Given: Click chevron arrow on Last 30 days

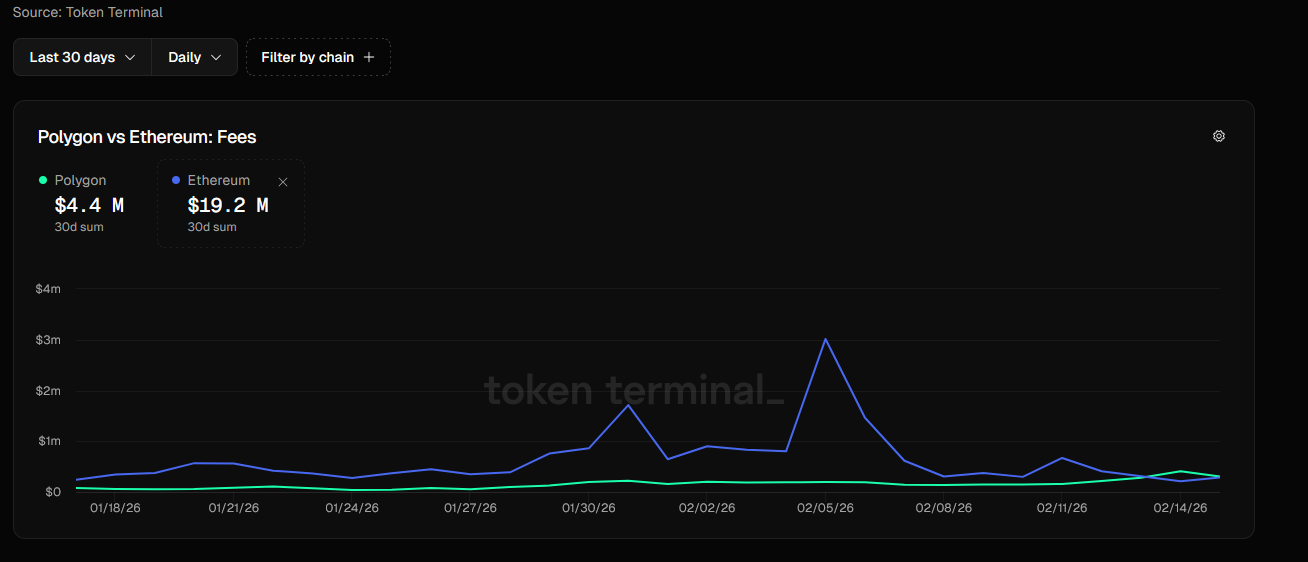Looking at the screenshot, I should [130, 58].
